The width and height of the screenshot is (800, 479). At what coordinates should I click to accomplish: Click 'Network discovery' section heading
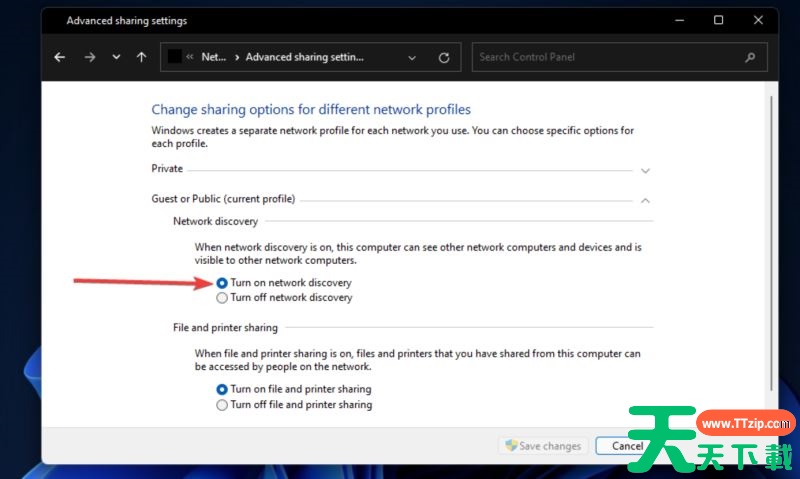(x=215, y=221)
